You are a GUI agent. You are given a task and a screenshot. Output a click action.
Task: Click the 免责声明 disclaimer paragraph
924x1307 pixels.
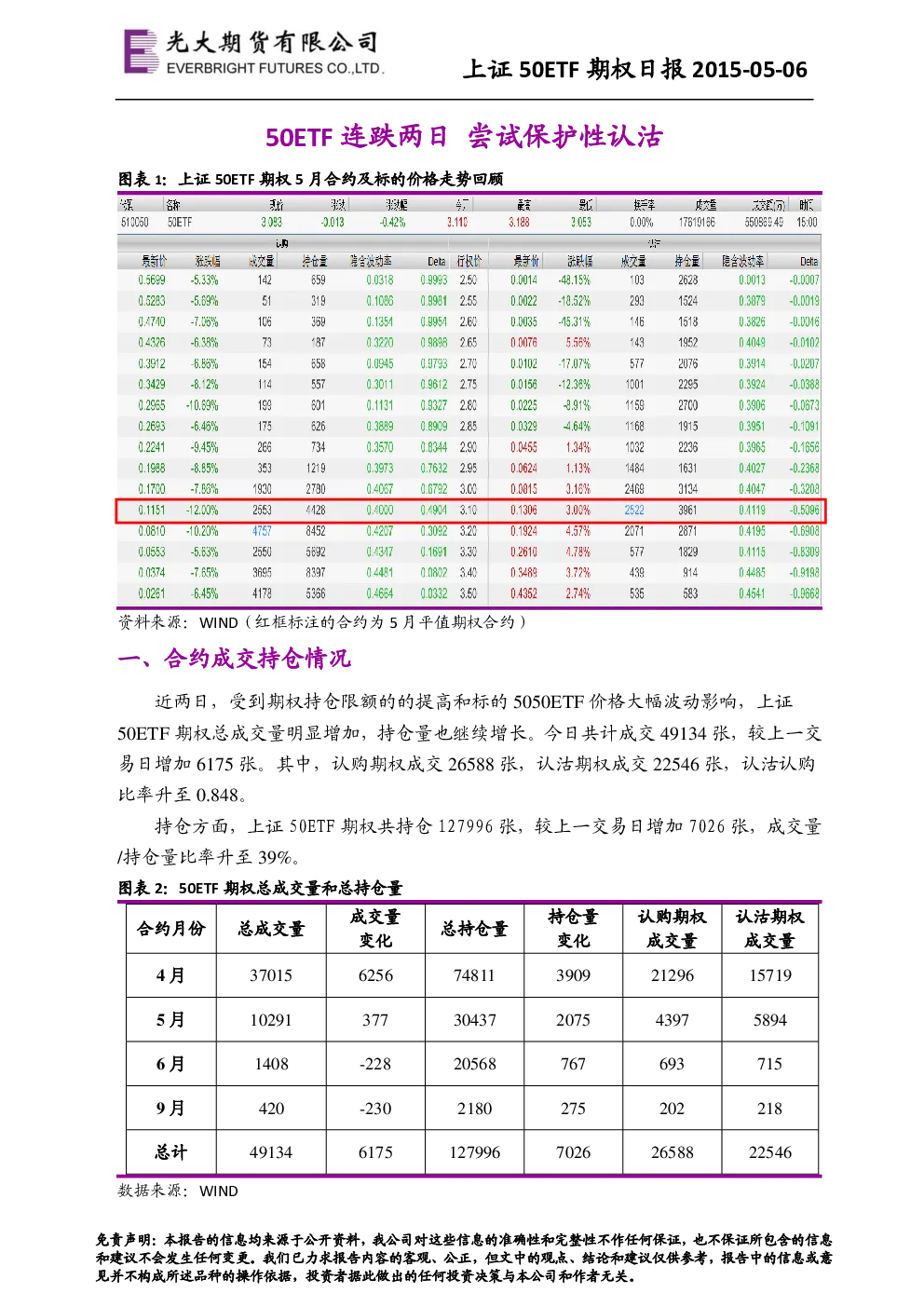point(463,1258)
